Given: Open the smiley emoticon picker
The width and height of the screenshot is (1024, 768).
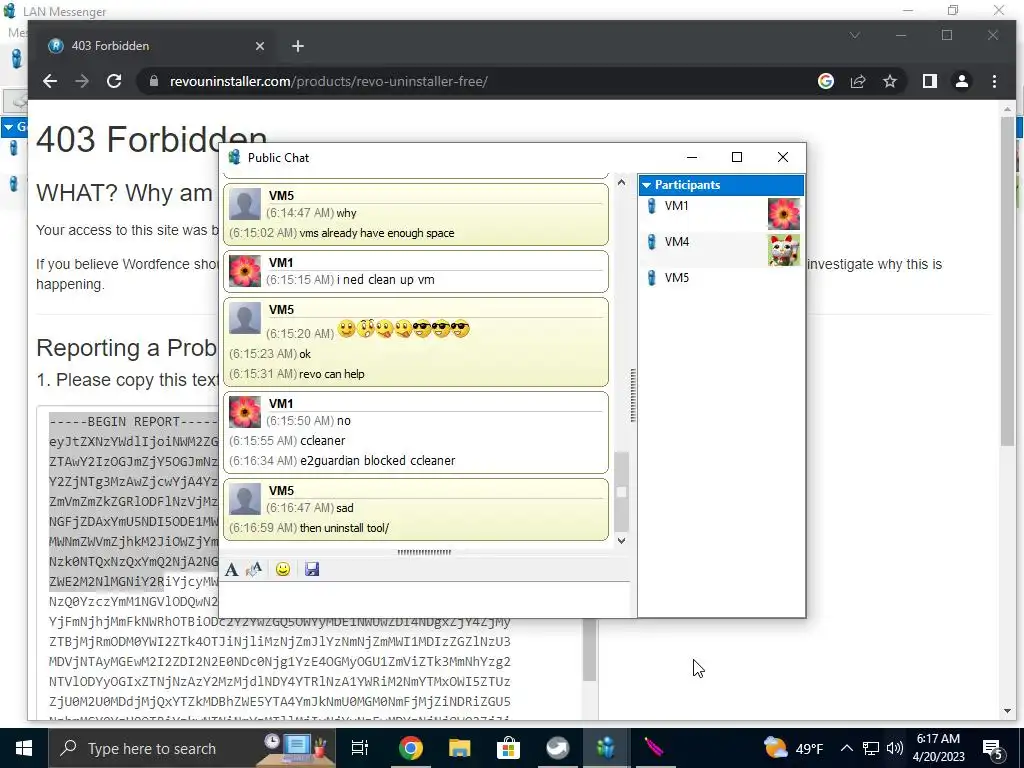Looking at the screenshot, I should pos(283,569).
